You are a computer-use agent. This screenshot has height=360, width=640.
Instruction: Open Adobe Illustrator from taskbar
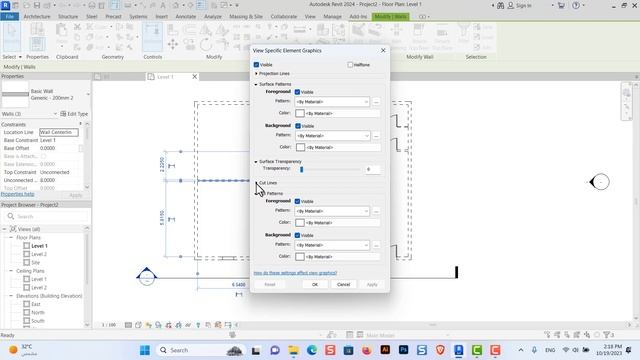click(385, 350)
